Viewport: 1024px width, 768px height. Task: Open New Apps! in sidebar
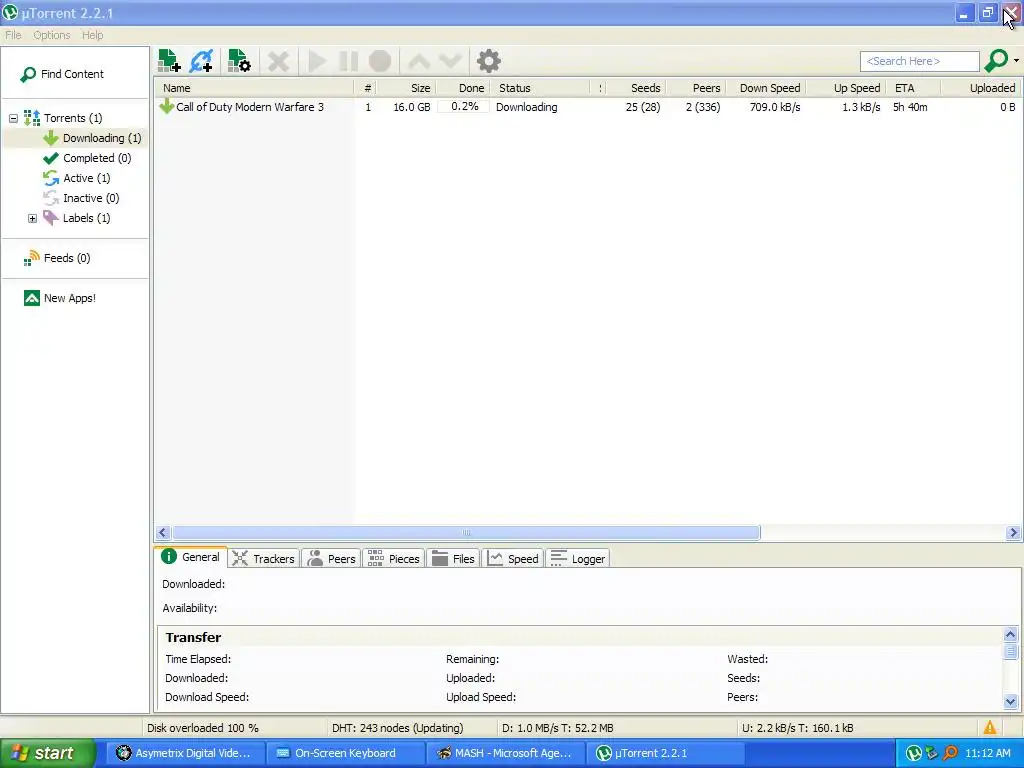click(x=59, y=298)
